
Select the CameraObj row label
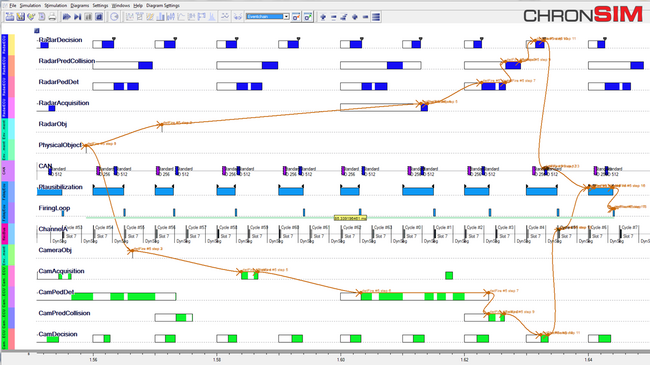pos(55,250)
